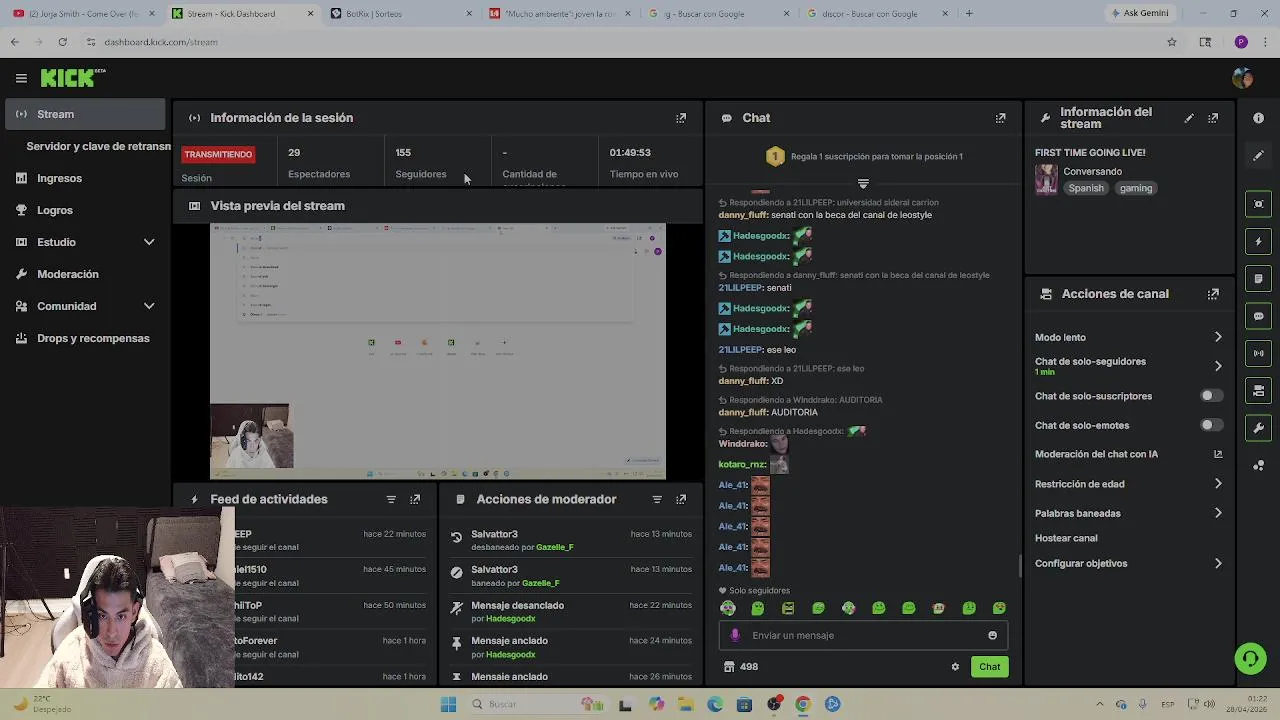Click the stream preview thumbnail

(x=438, y=352)
